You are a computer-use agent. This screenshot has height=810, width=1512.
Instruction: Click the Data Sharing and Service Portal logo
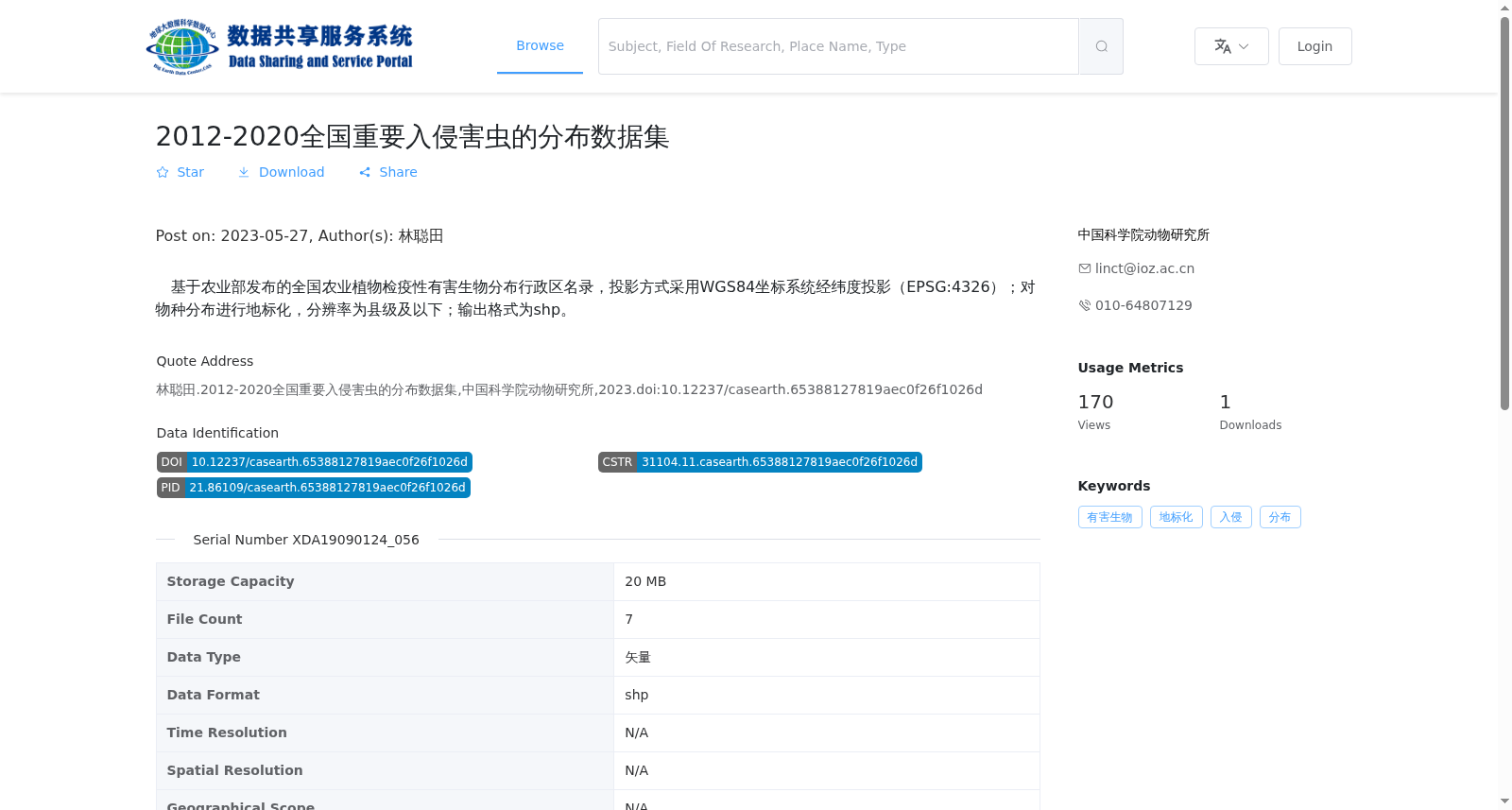280,46
